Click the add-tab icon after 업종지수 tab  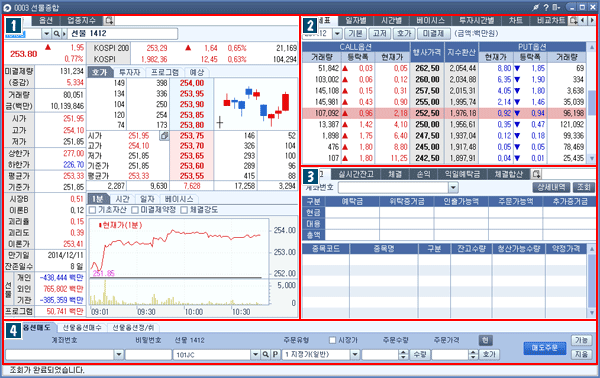click(x=109, y=20)
